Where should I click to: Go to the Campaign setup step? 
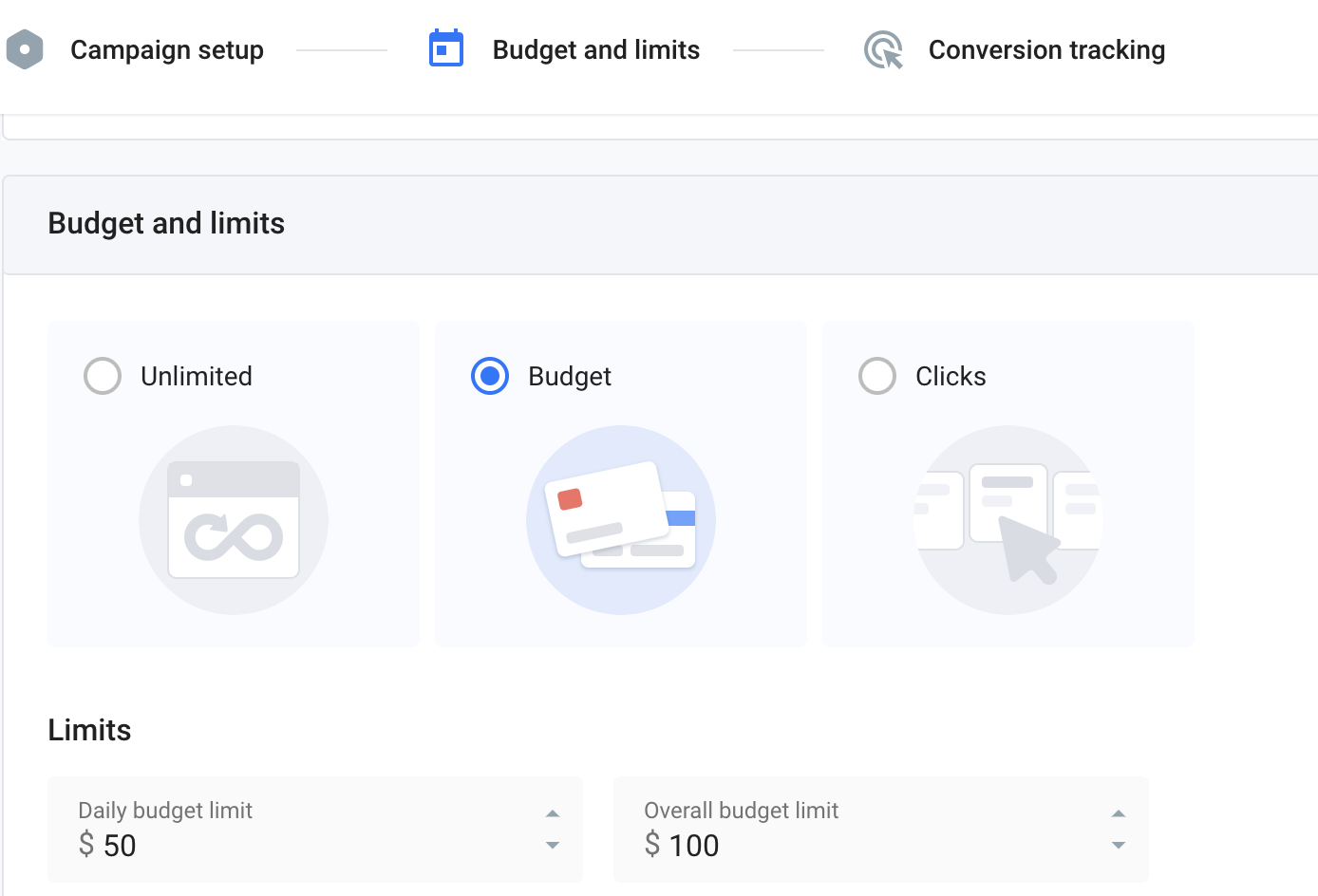[x=167, y=49]
